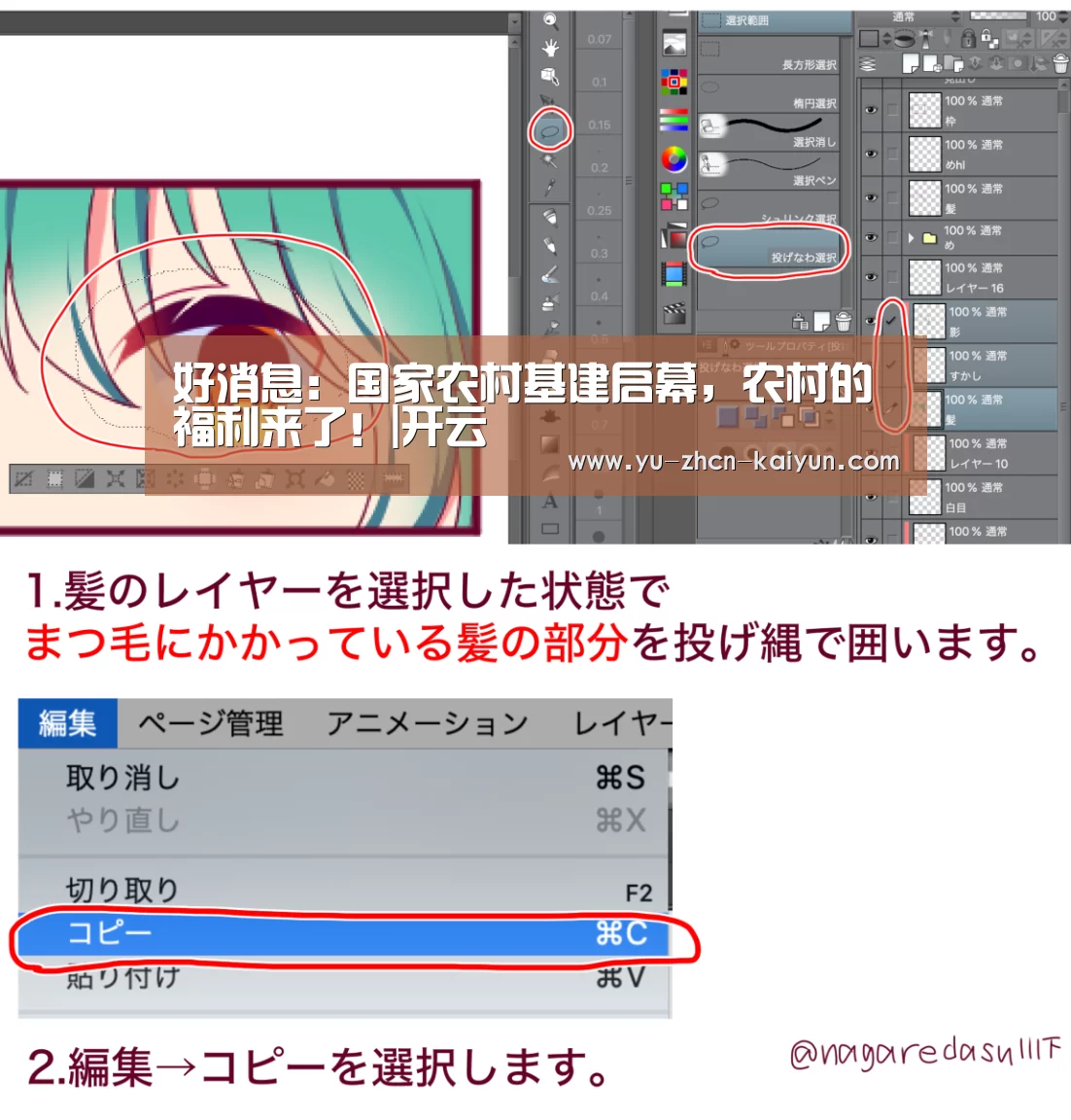1071x1120 pixels.
Task: Select 楕円選択 sub tool
Action: [x=770, y=94]
